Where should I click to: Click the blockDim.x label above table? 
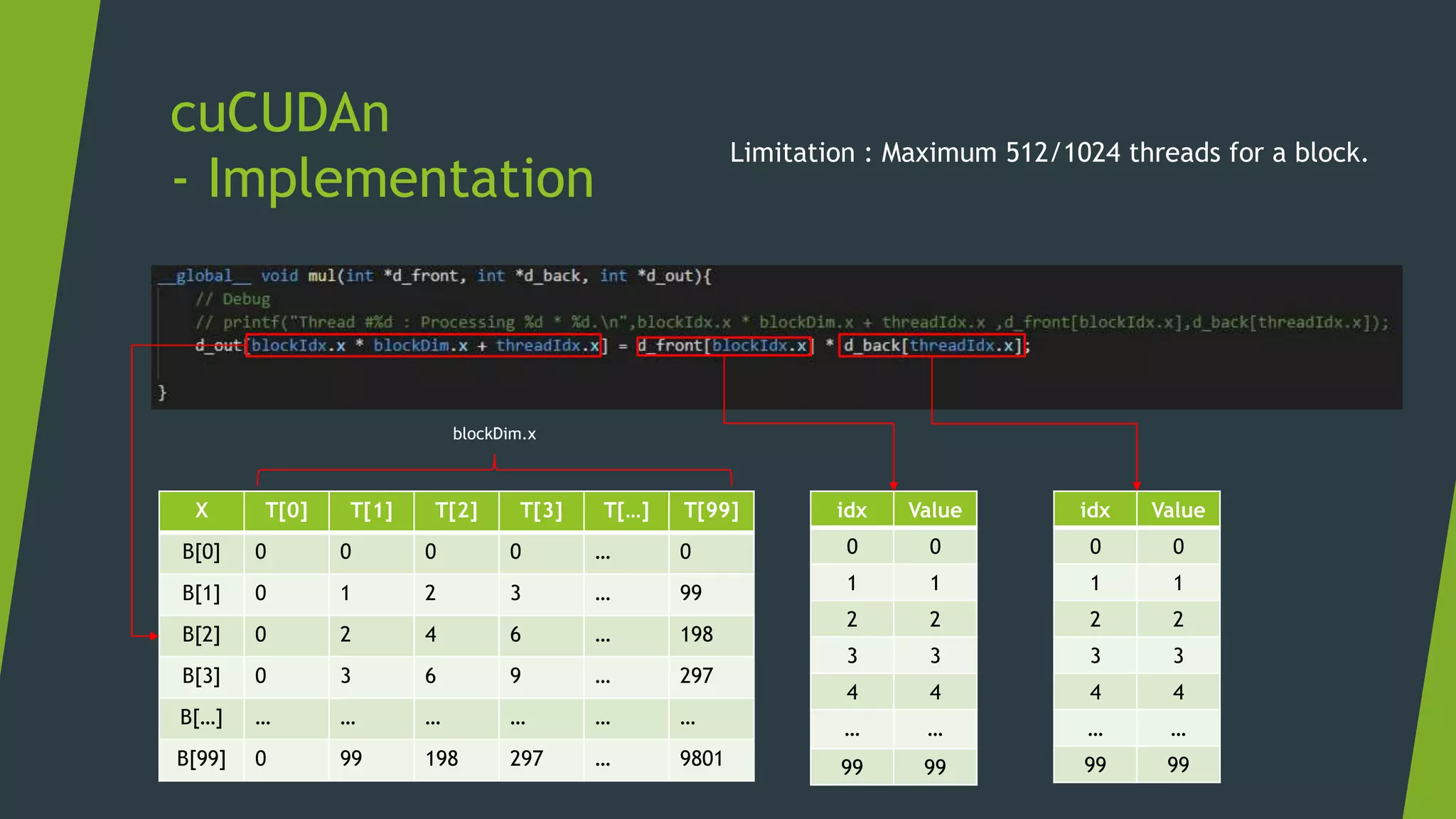tap(494, 434)
